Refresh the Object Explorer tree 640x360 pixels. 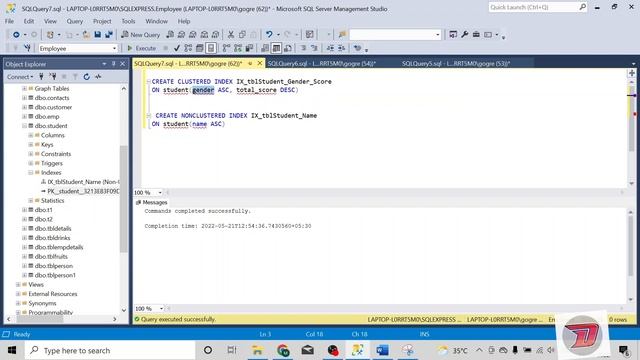tap(87, 77)
